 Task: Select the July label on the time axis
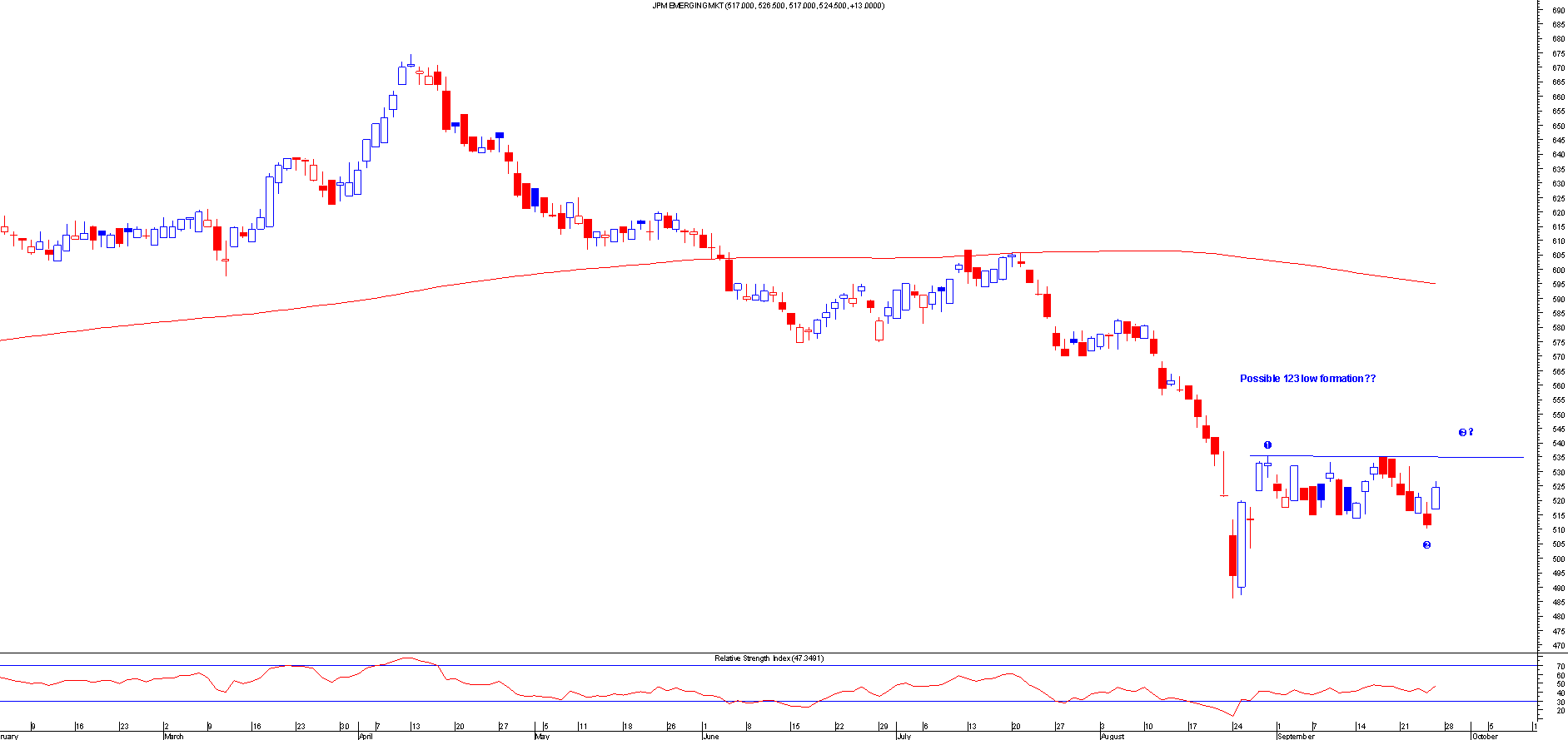903,736
